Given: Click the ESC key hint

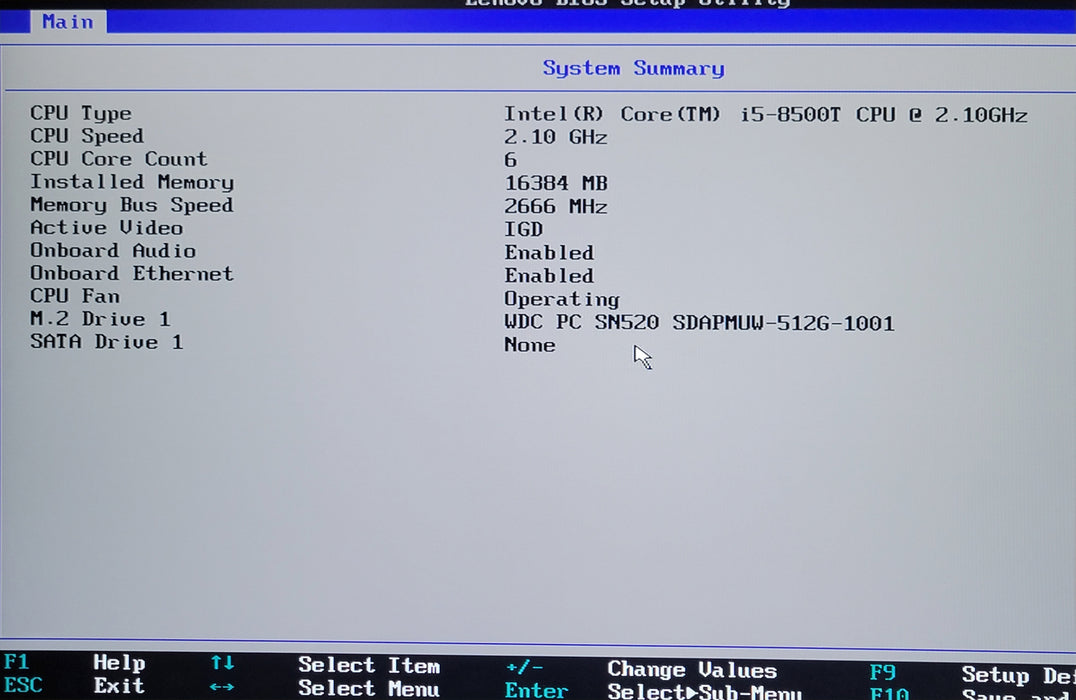Looking at the screenshot, I should click(x=23, y=686).
